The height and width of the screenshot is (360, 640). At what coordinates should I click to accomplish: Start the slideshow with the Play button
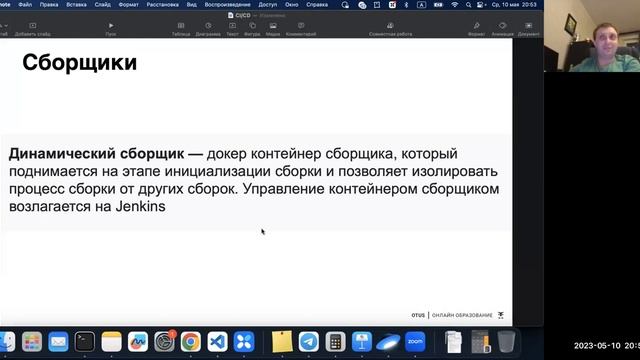pyautogui.click(x=111, y=29)
